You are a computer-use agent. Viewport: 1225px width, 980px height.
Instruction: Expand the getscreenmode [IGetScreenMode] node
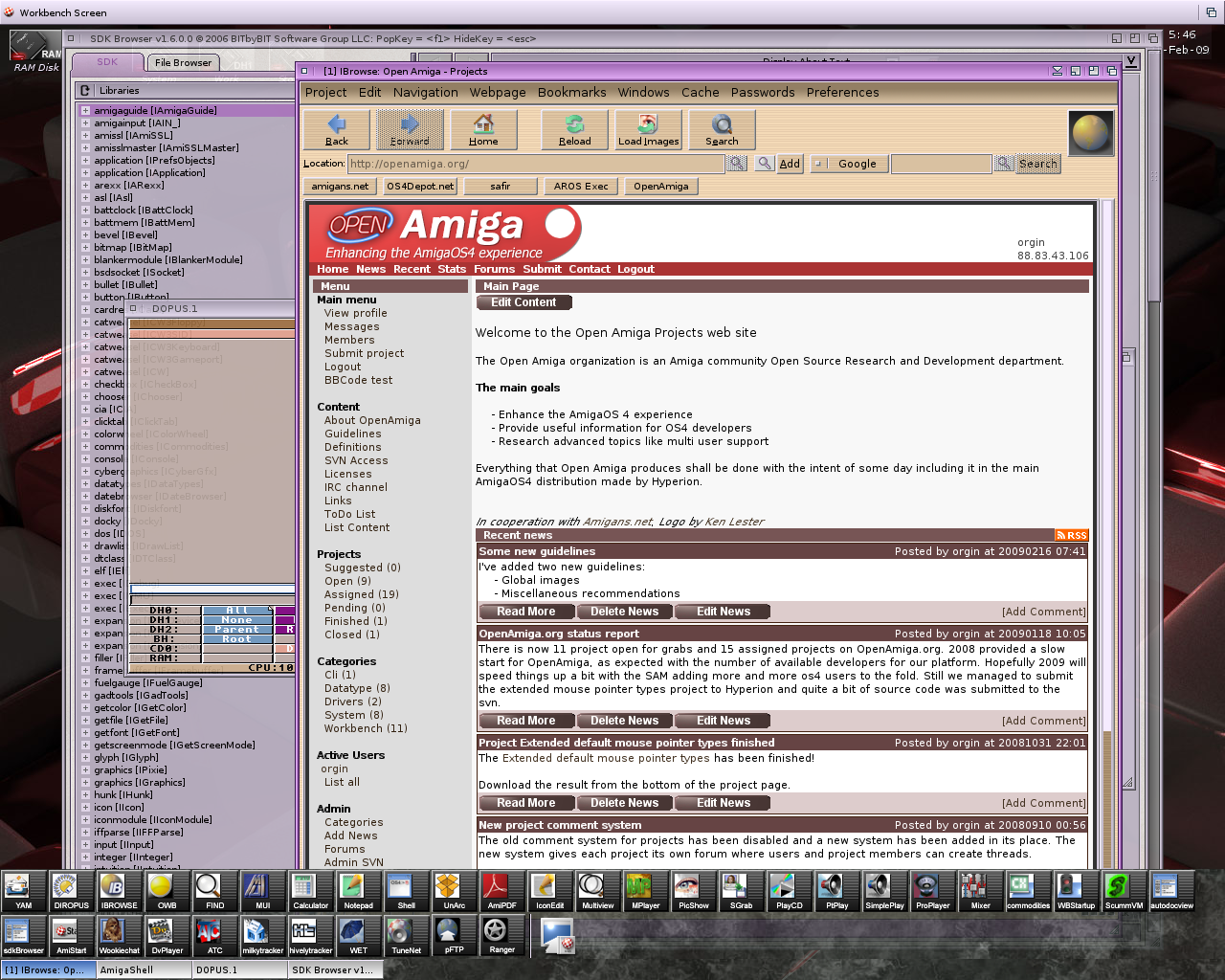(85, 746)
